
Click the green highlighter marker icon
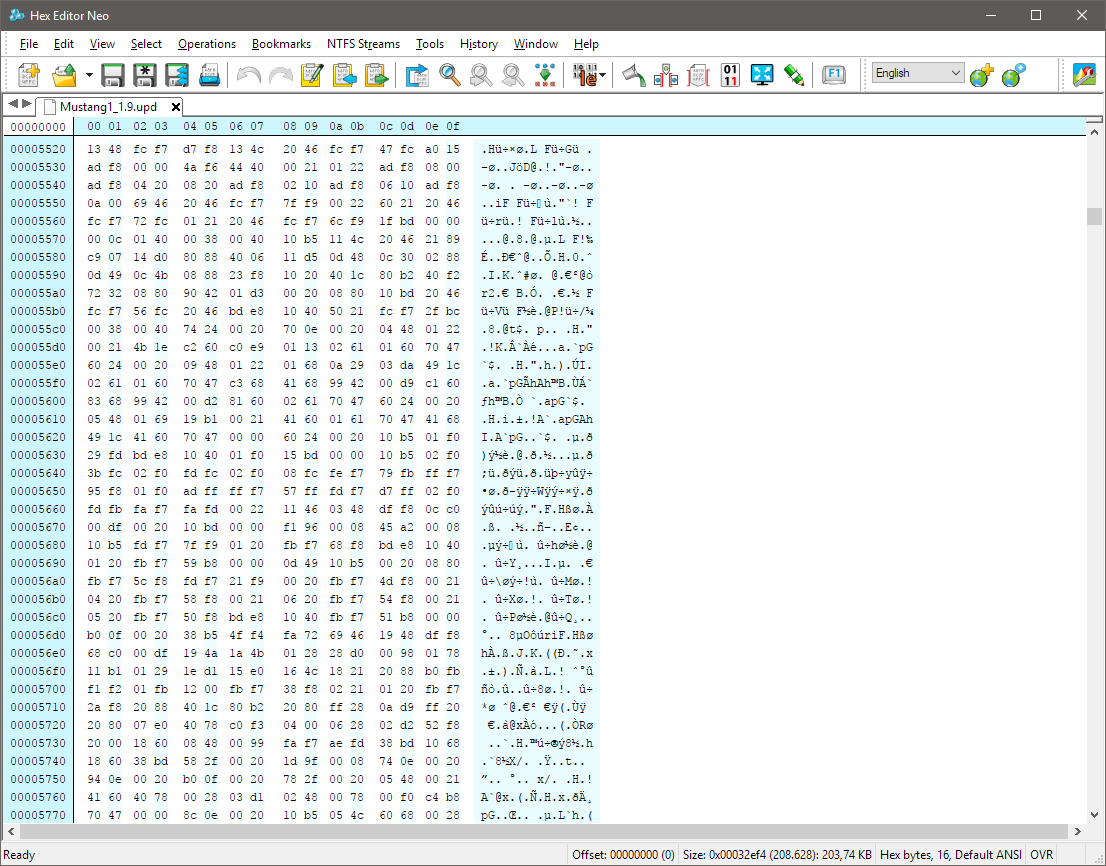coord(794,75)
